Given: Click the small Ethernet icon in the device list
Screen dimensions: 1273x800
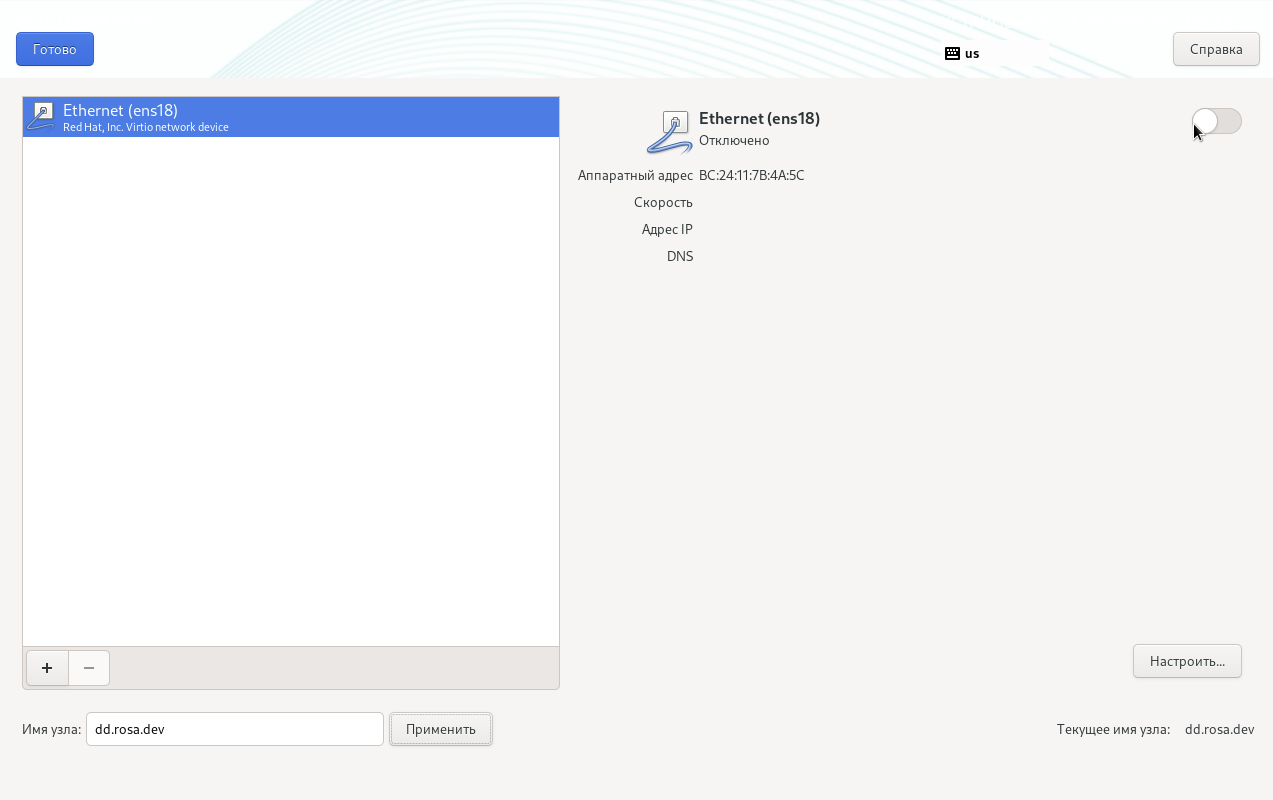Looking at the screenshot, I should 41,116.
